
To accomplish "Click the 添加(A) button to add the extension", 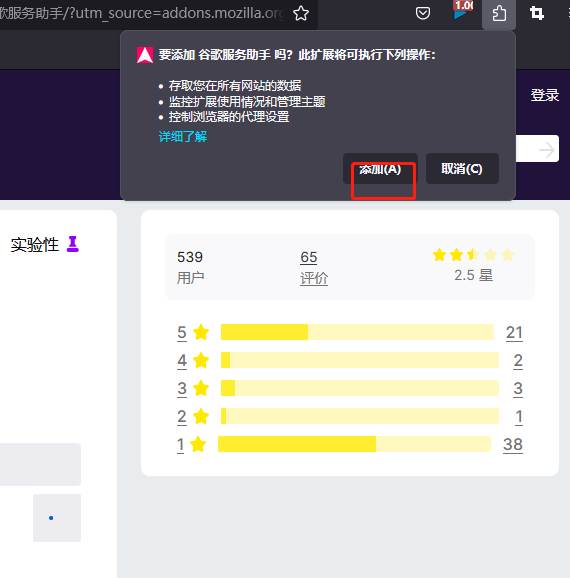I will [380, 169].
